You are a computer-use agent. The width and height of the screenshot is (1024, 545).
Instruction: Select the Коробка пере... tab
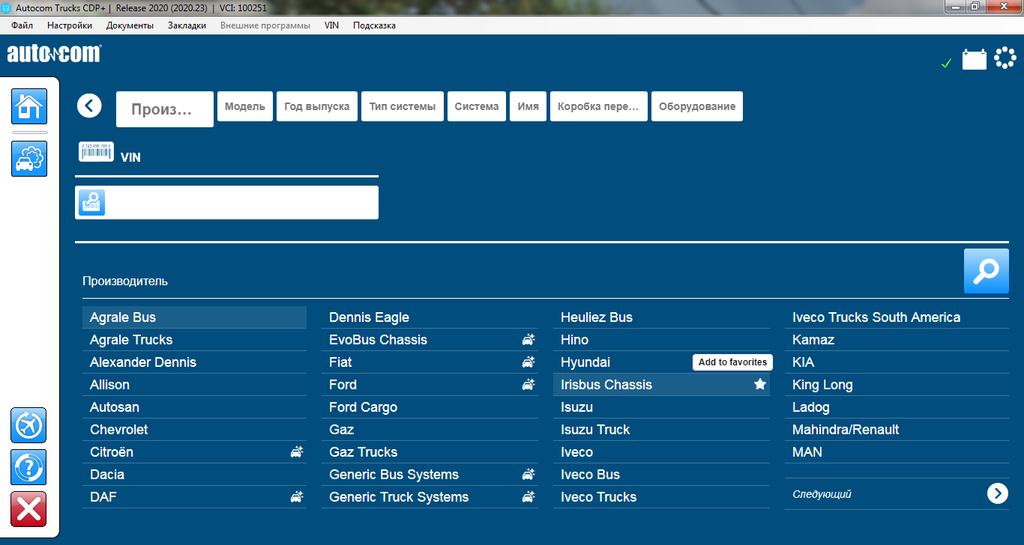(599, 106)
